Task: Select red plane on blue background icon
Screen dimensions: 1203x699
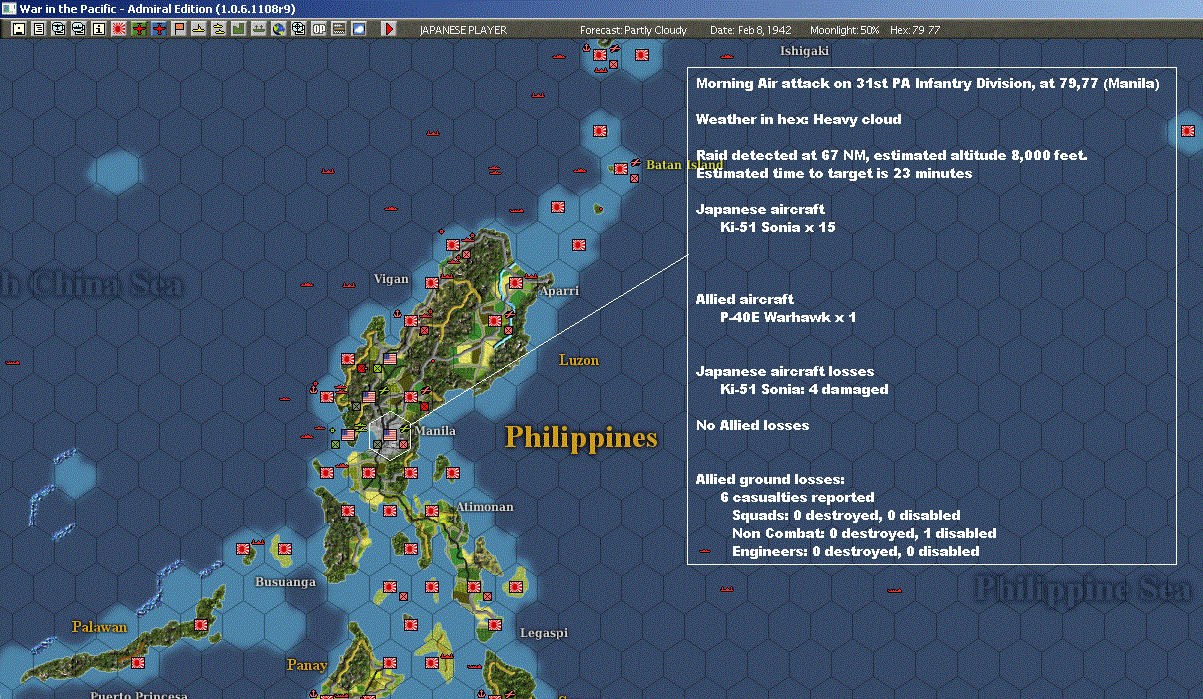Action: [x=159, y=29]
